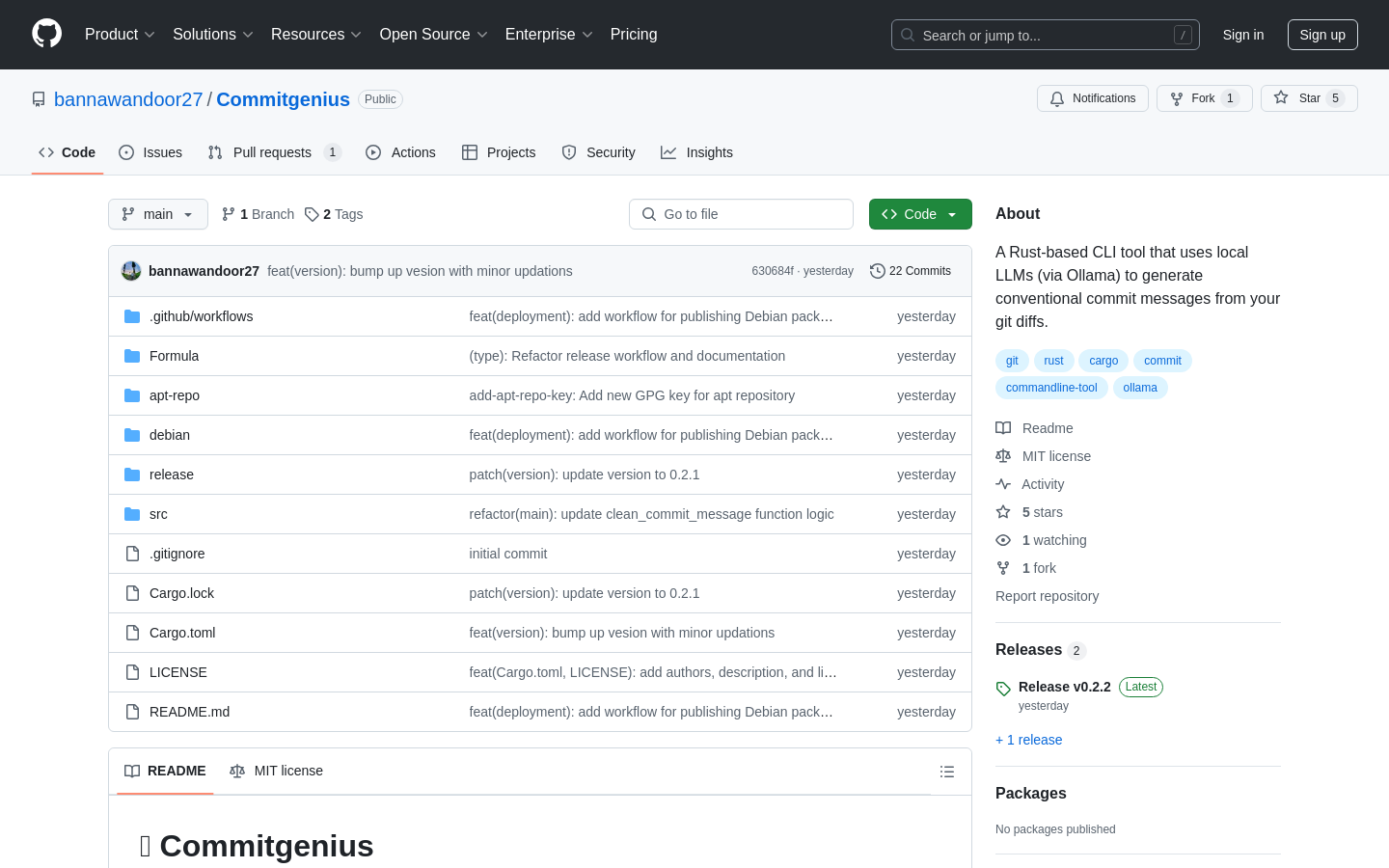
Task: Open the Formula folder
Action: point(174,356)
